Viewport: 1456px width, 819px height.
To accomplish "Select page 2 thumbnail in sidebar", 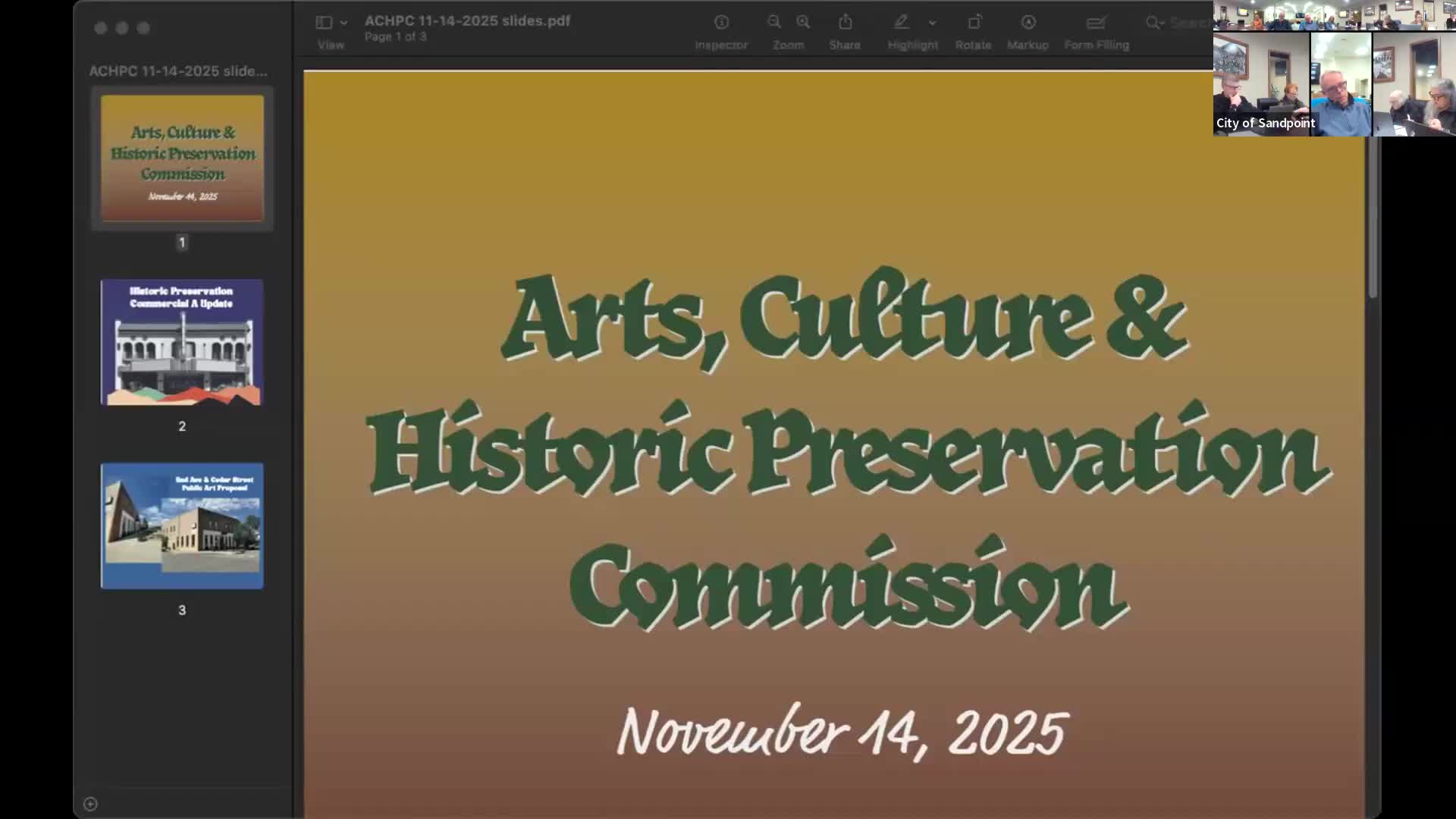I will 181,343.
